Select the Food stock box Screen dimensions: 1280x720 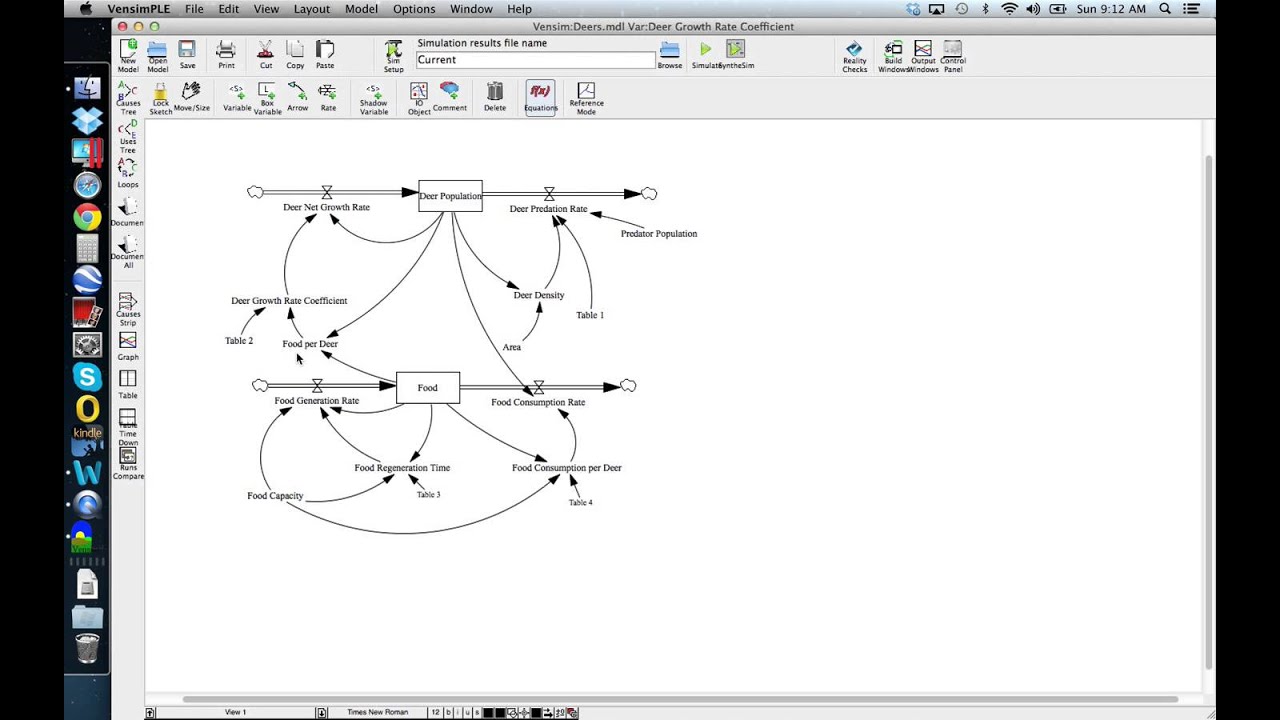[x=428, y=387]
